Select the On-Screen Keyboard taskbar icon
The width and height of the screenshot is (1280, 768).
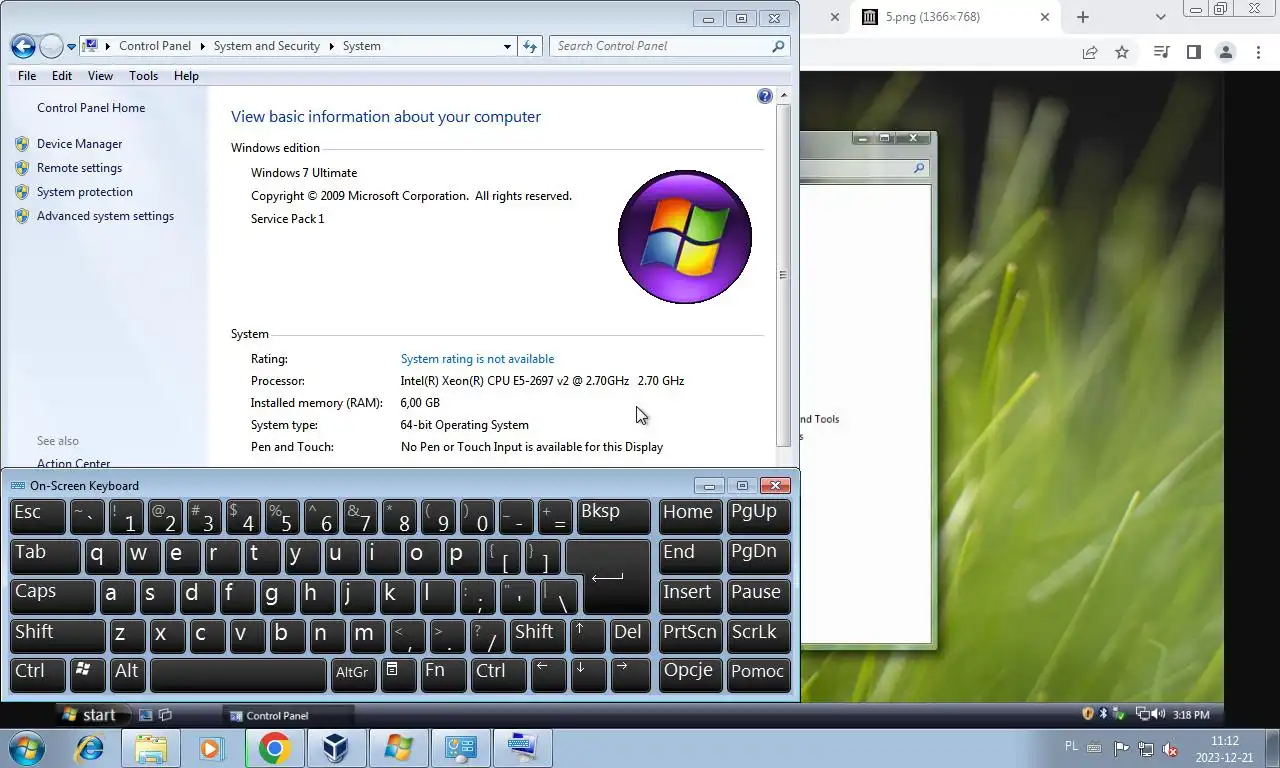[521, 748]
